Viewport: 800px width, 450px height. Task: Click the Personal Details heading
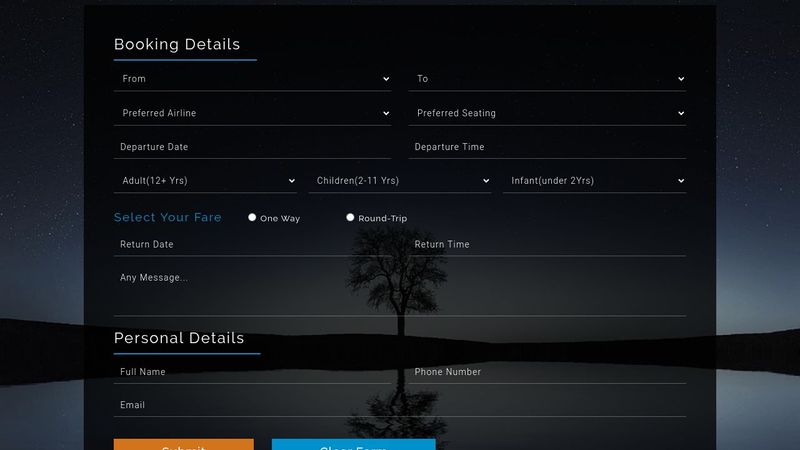(x=179, y=338)
